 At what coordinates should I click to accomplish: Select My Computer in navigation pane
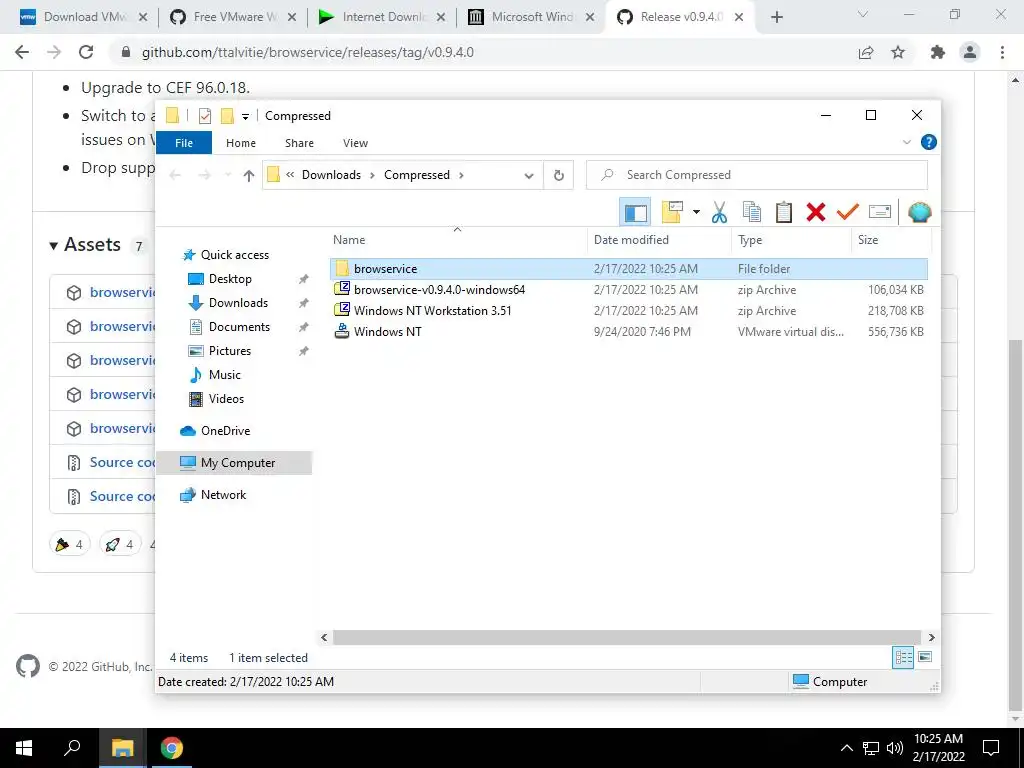(234, 463)
